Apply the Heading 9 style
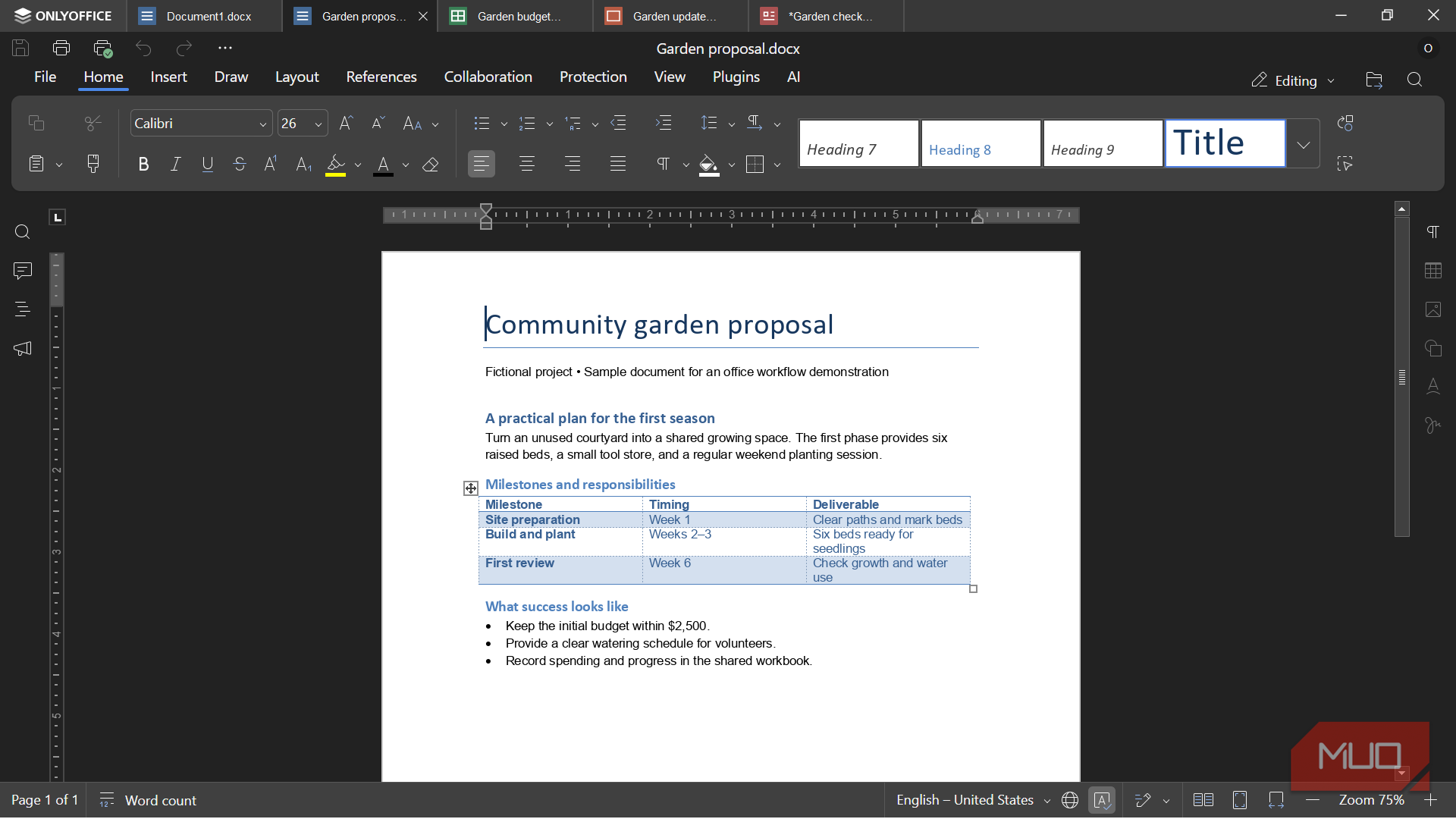Image resolution: width=1456 pixels, height=819 pixels. 1103,144
